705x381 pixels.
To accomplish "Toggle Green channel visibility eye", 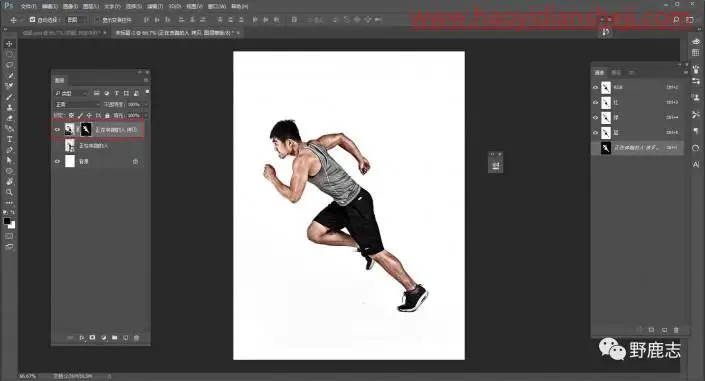I will point(596,118).
